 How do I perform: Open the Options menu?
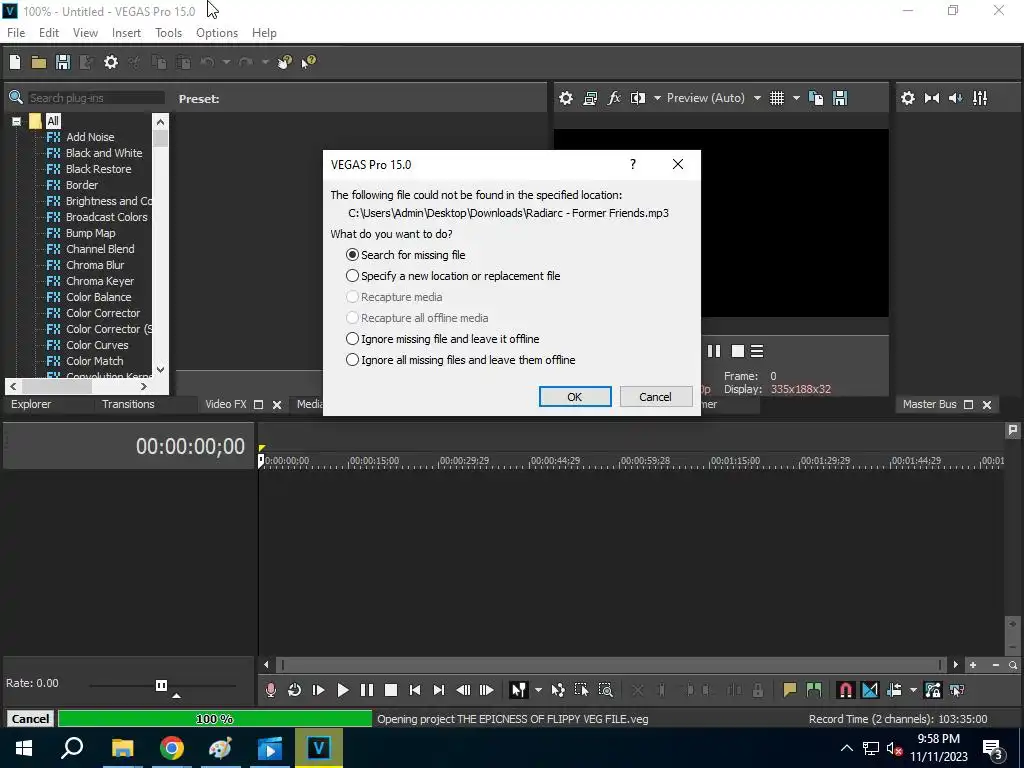point(217,33)
